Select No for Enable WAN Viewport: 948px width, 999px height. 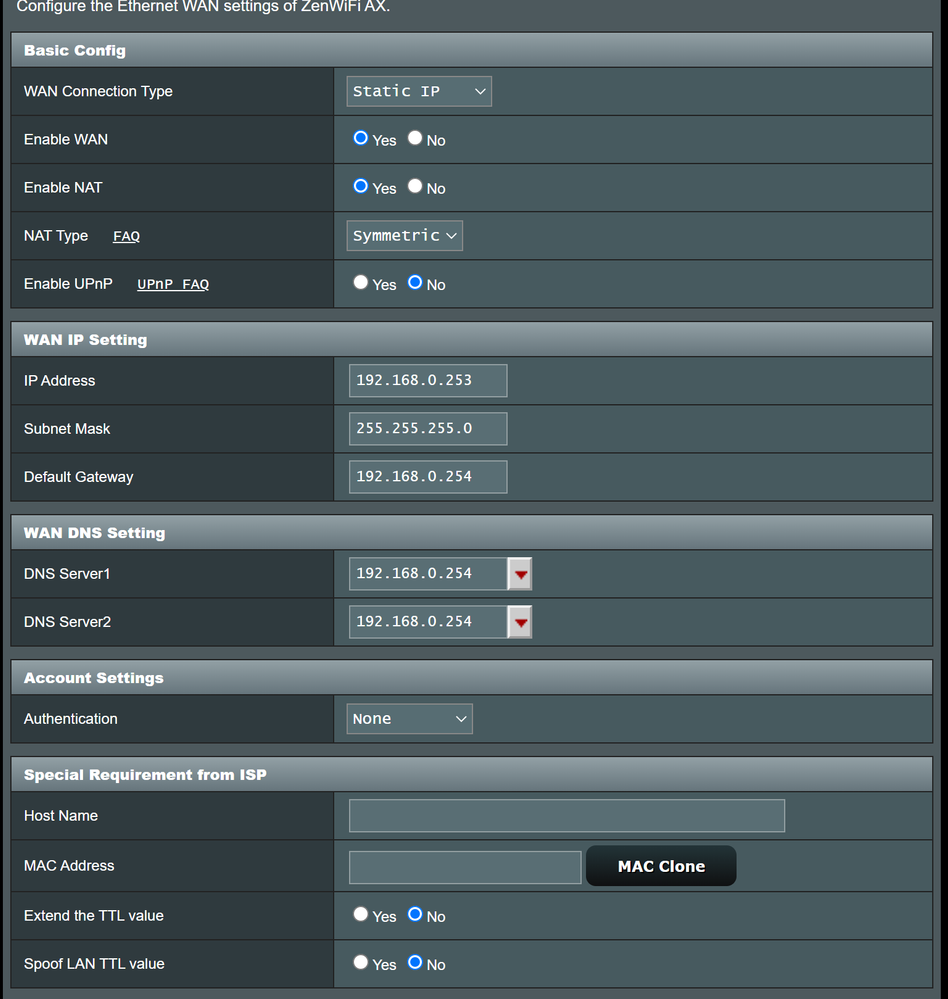415,139
